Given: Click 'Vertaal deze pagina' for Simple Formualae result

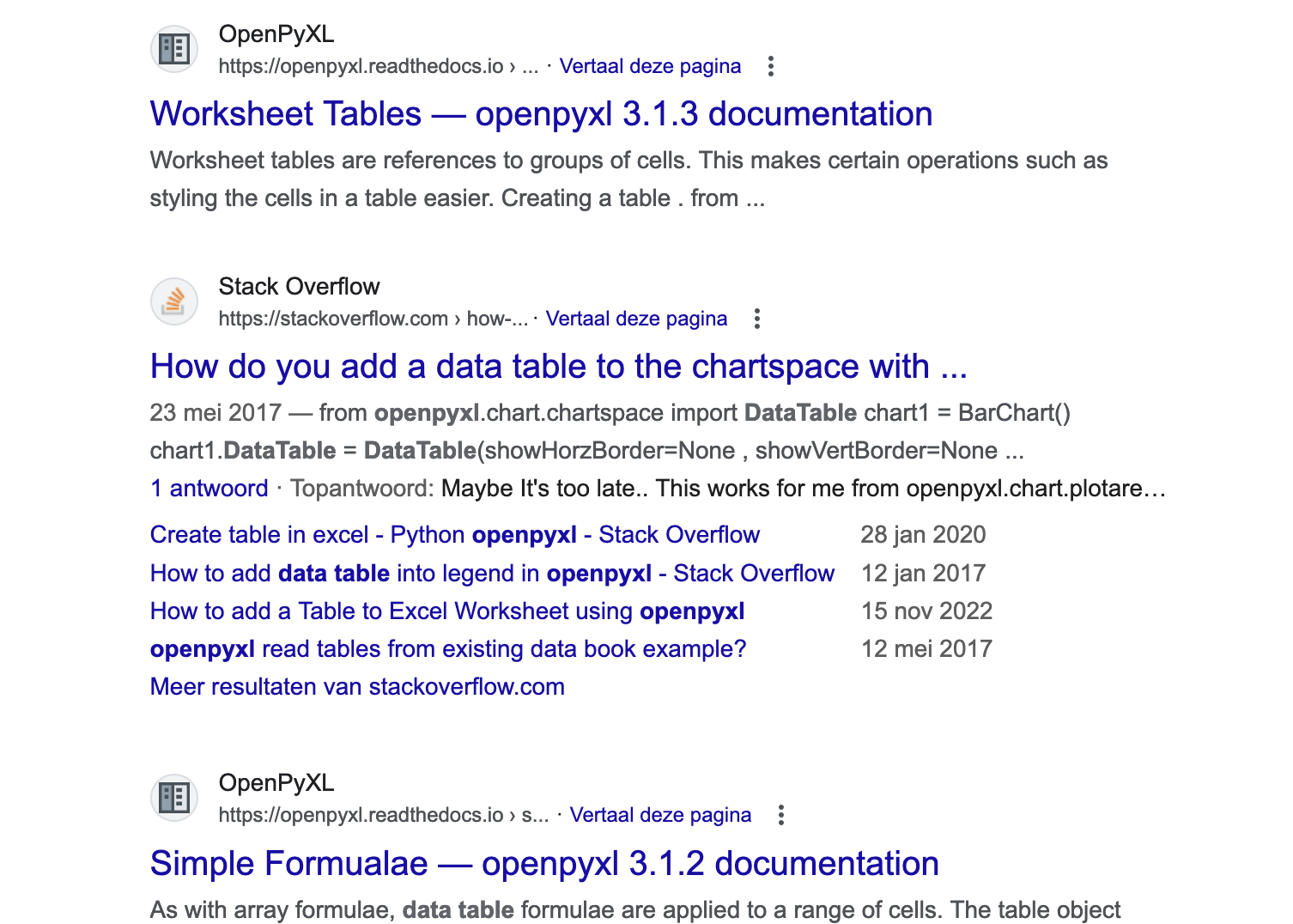Looking at the screenshot, I should (660, 815).
